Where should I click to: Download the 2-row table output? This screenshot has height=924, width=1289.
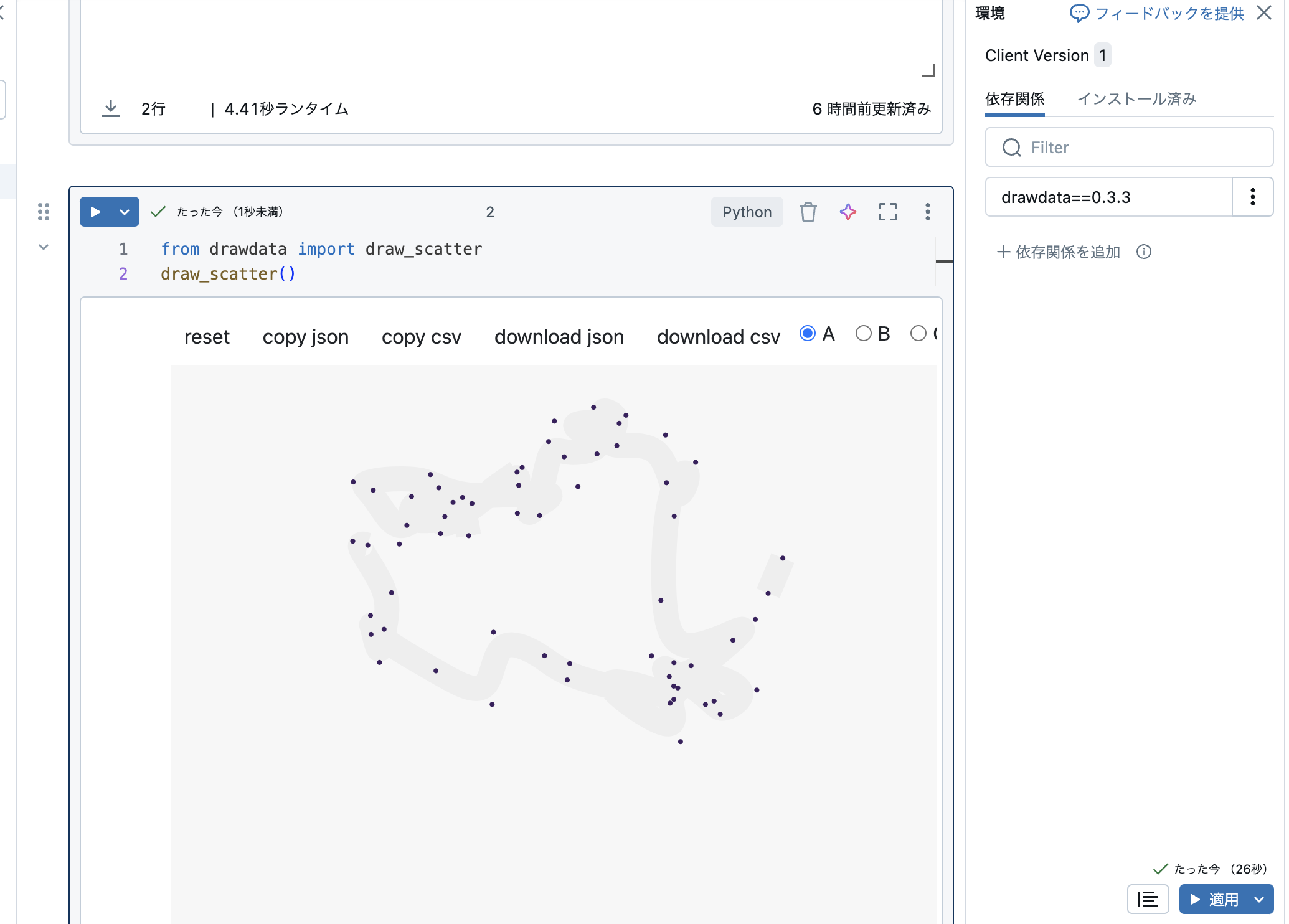click(x=111, y=108)
